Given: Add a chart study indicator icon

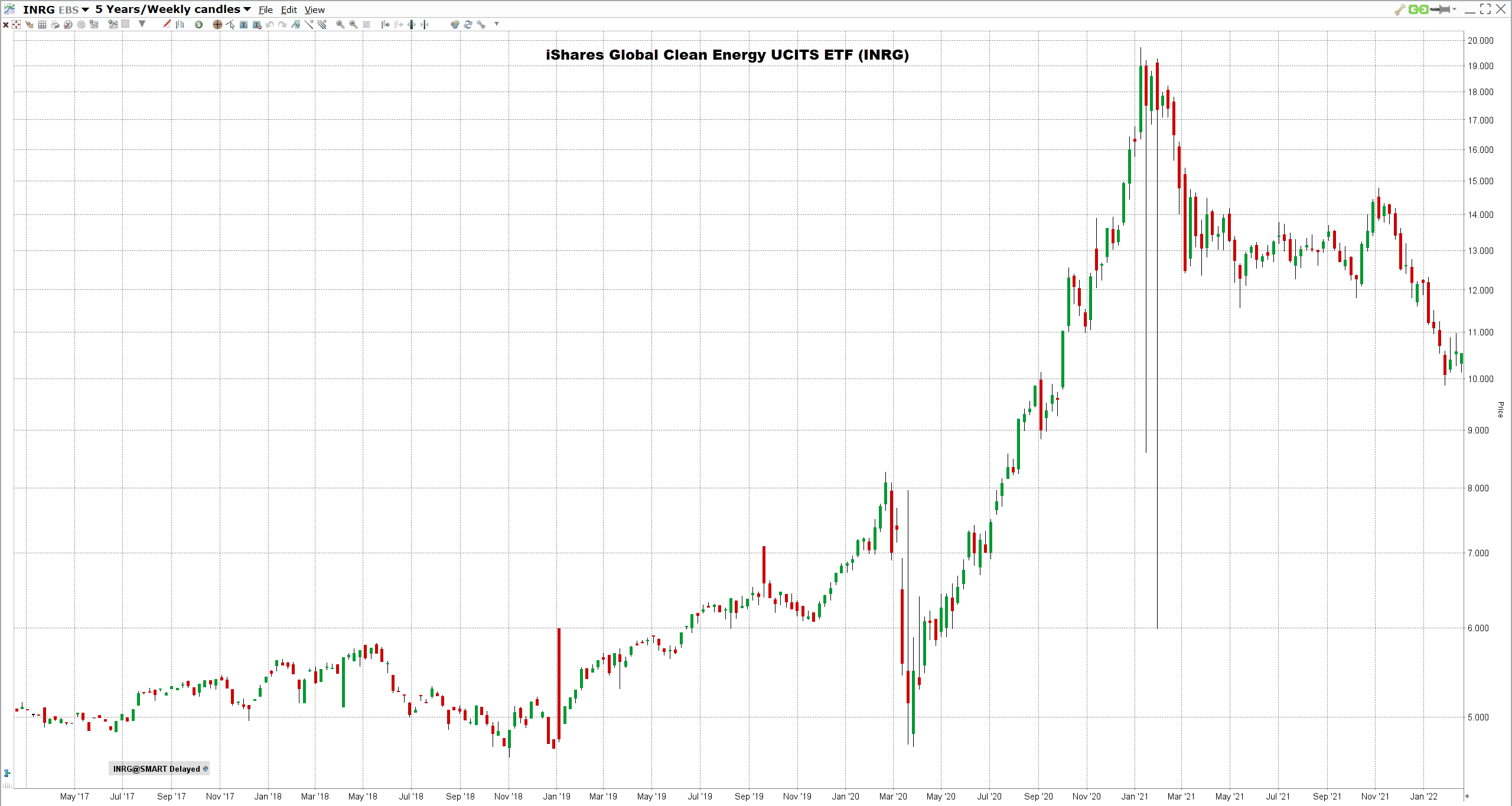Looking at the screenshot, I should (x=296, y=24).
